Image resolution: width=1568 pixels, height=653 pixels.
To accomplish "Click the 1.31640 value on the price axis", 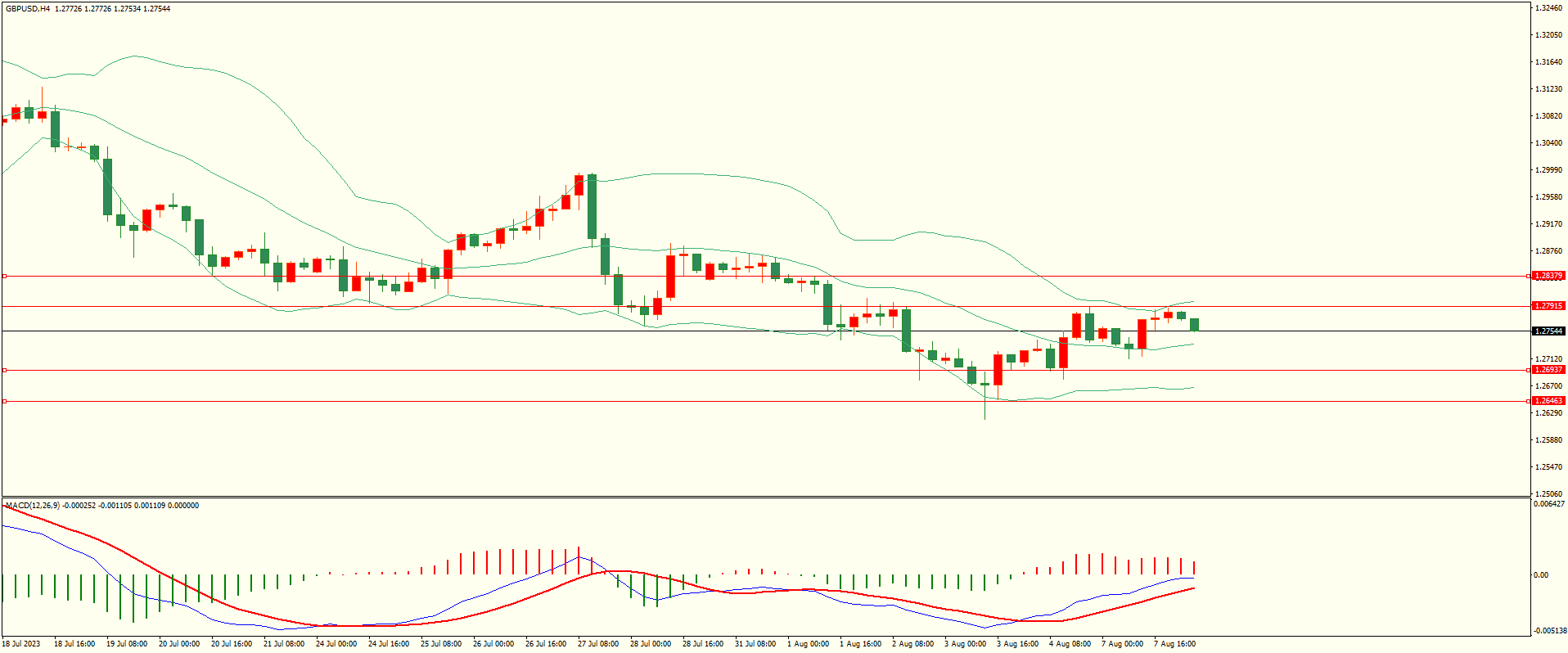I will pos(1549,62).
